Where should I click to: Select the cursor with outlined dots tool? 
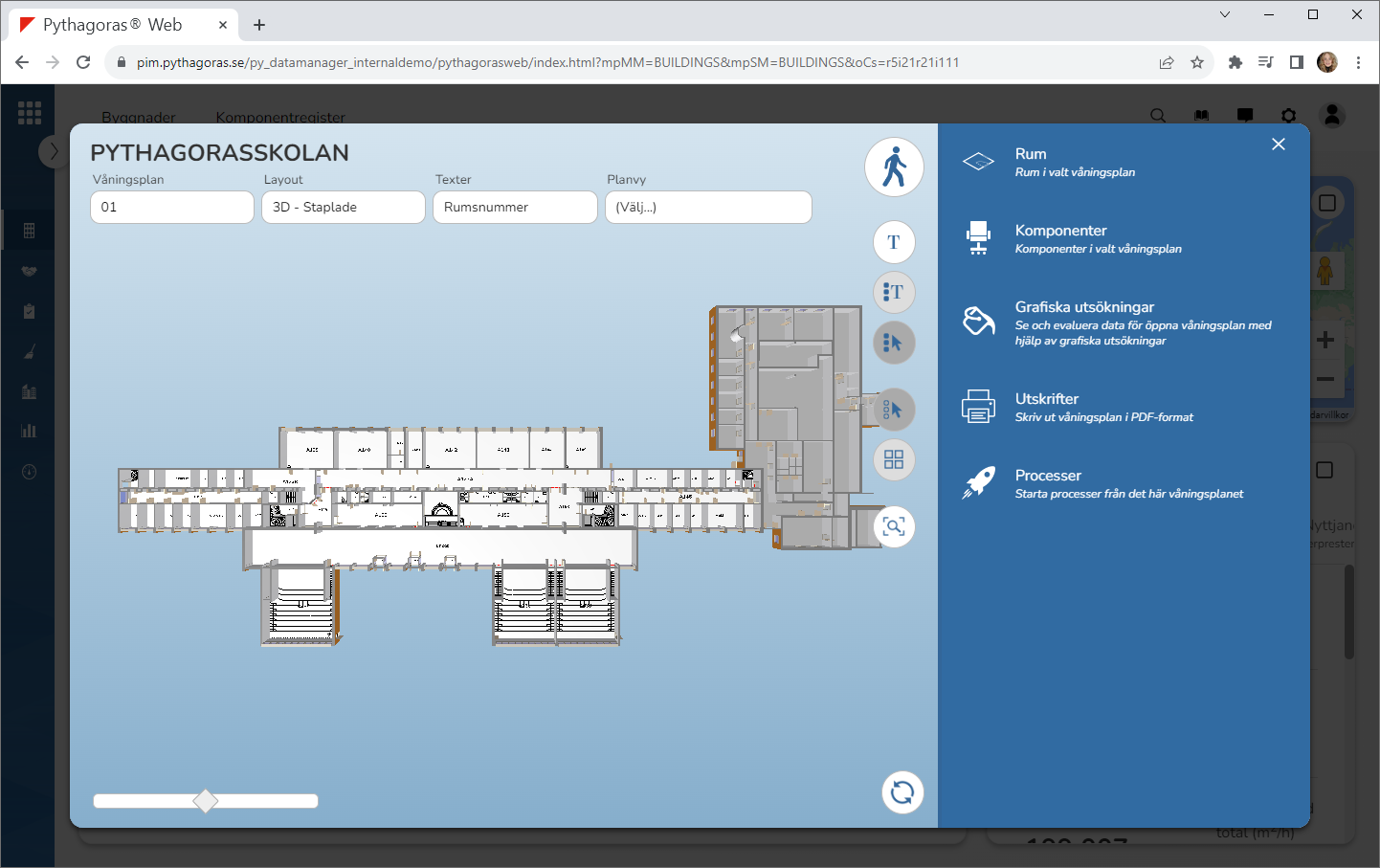tap(894, 410)
